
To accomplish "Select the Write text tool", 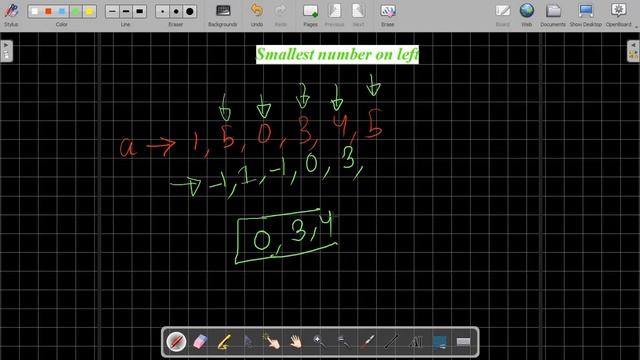I will (x=415, y=342).
